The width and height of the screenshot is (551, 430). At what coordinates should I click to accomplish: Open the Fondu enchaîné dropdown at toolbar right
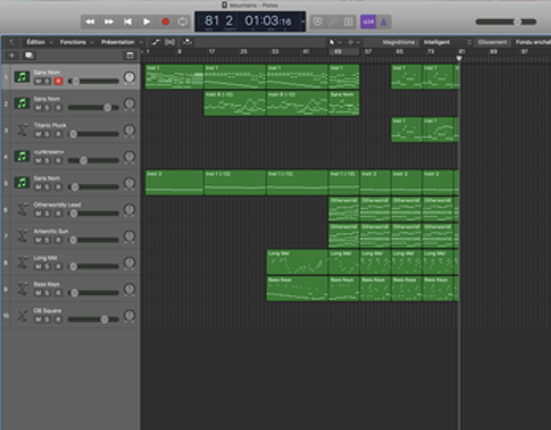click(x=532, y=42)
